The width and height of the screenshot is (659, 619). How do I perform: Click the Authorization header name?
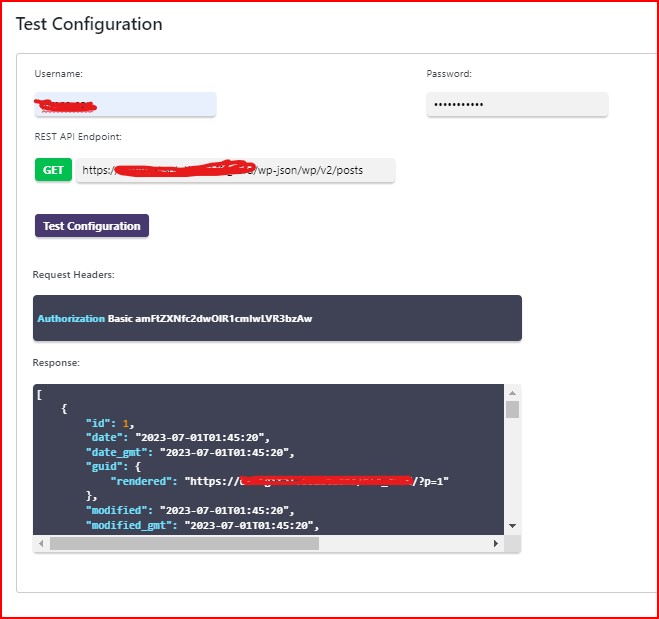point(70,318)
